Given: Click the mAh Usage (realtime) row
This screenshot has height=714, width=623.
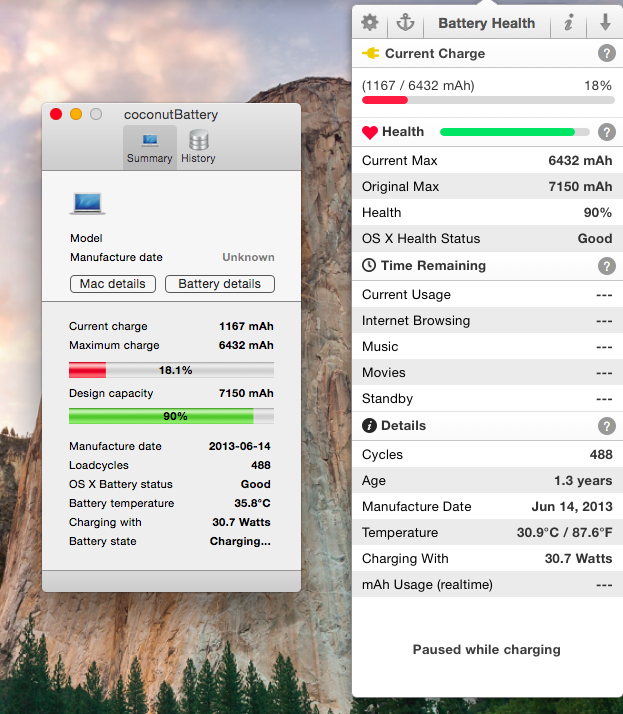Looking at the screenshot, I should pos(487,584).
